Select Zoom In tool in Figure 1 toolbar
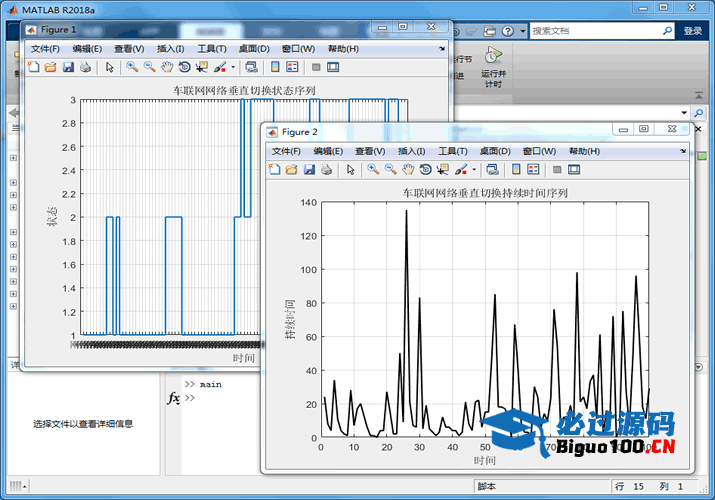This screenshot has width=715, height=500. coord(132,67)
